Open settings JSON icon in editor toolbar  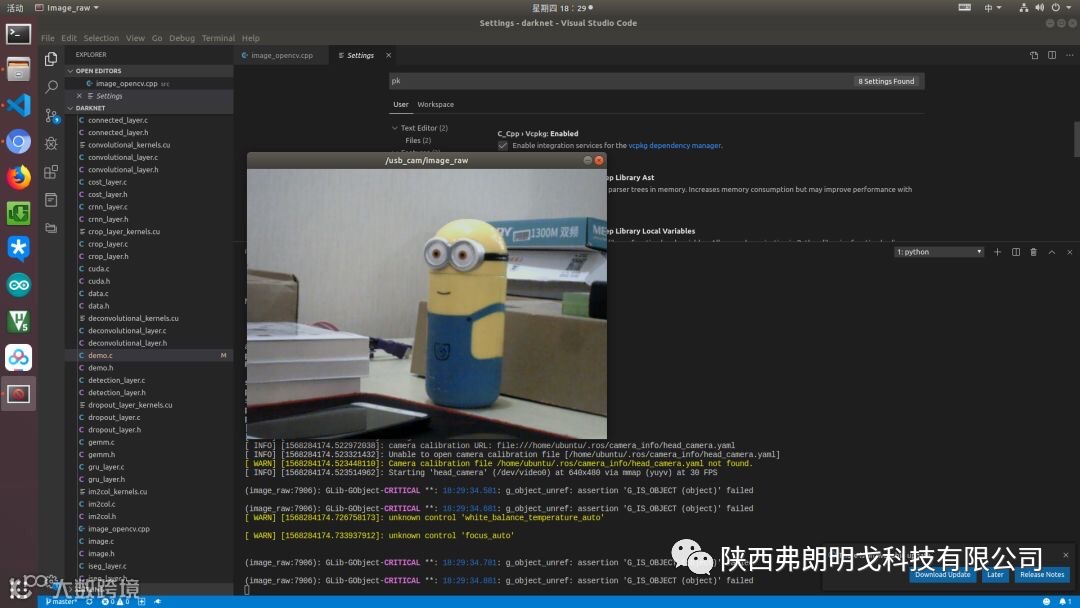[1034, 55]
